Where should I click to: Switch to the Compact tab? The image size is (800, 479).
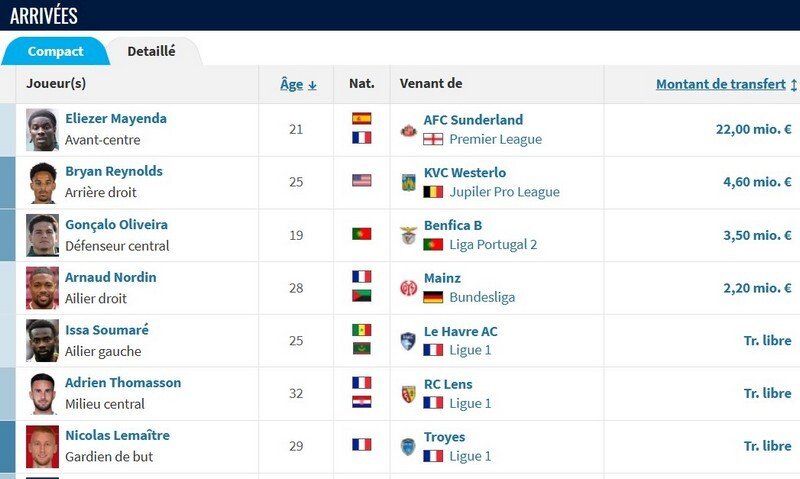click(55, 52)
